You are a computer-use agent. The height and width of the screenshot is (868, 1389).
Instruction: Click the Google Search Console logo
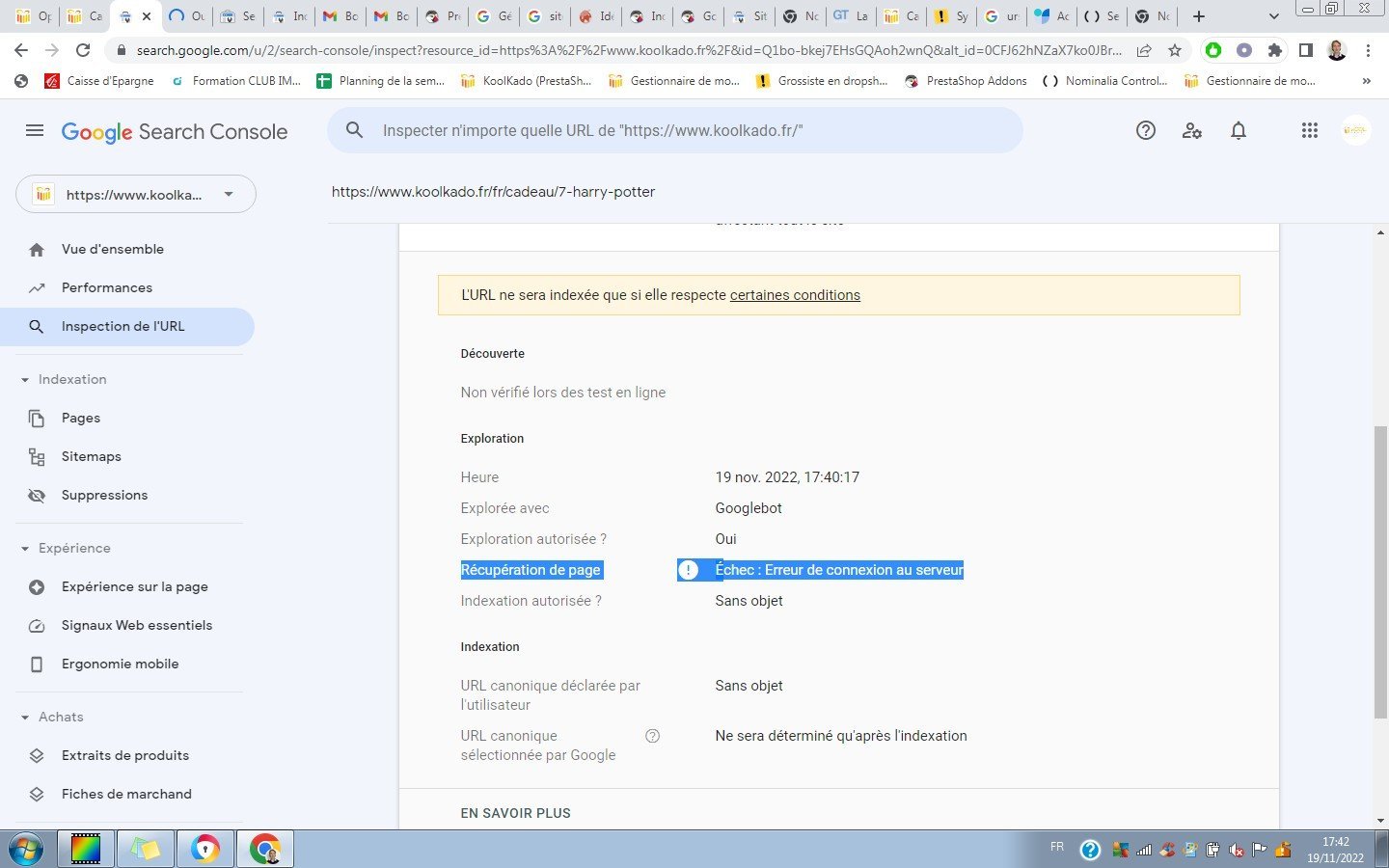point(175,131)
